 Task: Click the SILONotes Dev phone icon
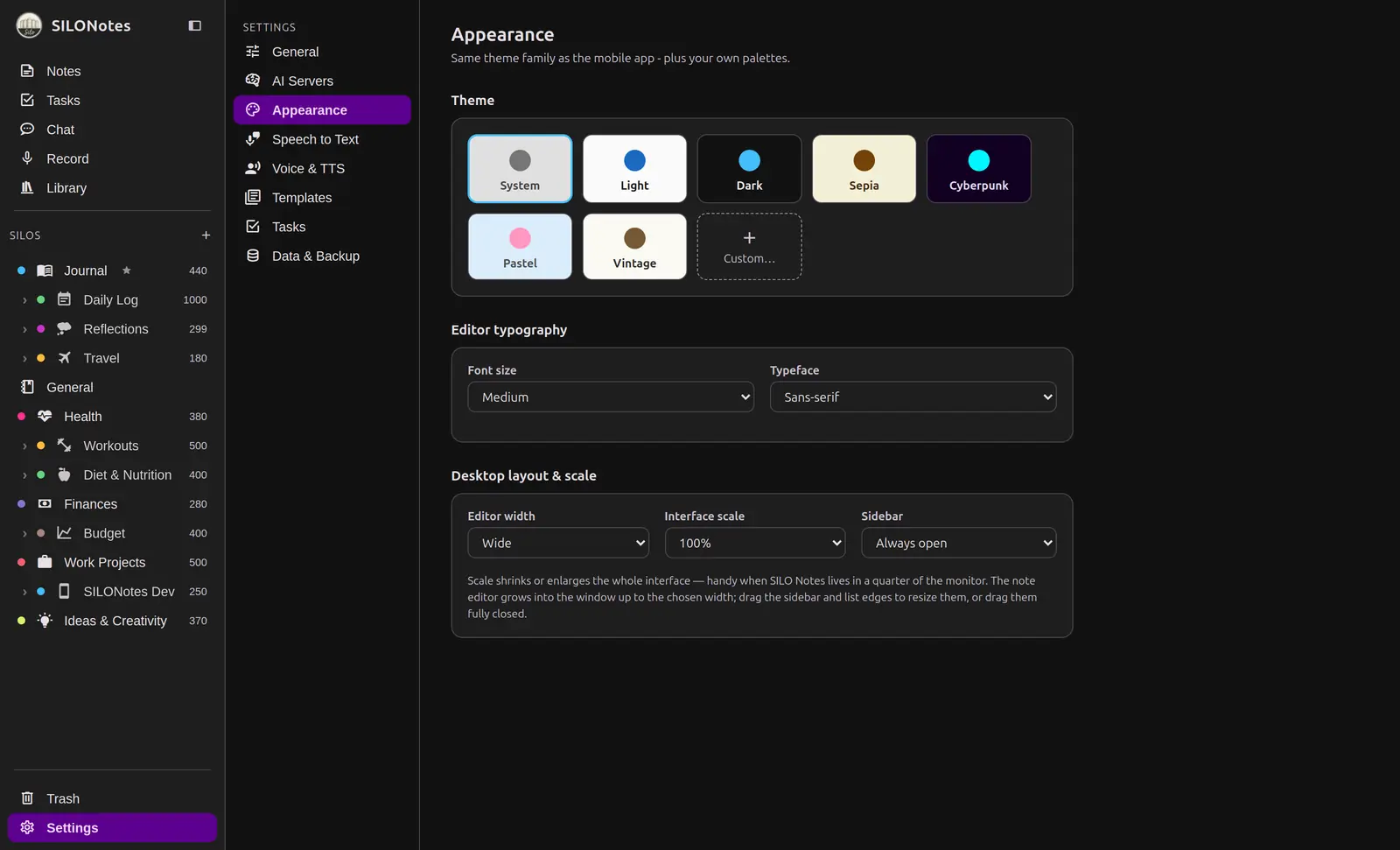tap(64, 591)
